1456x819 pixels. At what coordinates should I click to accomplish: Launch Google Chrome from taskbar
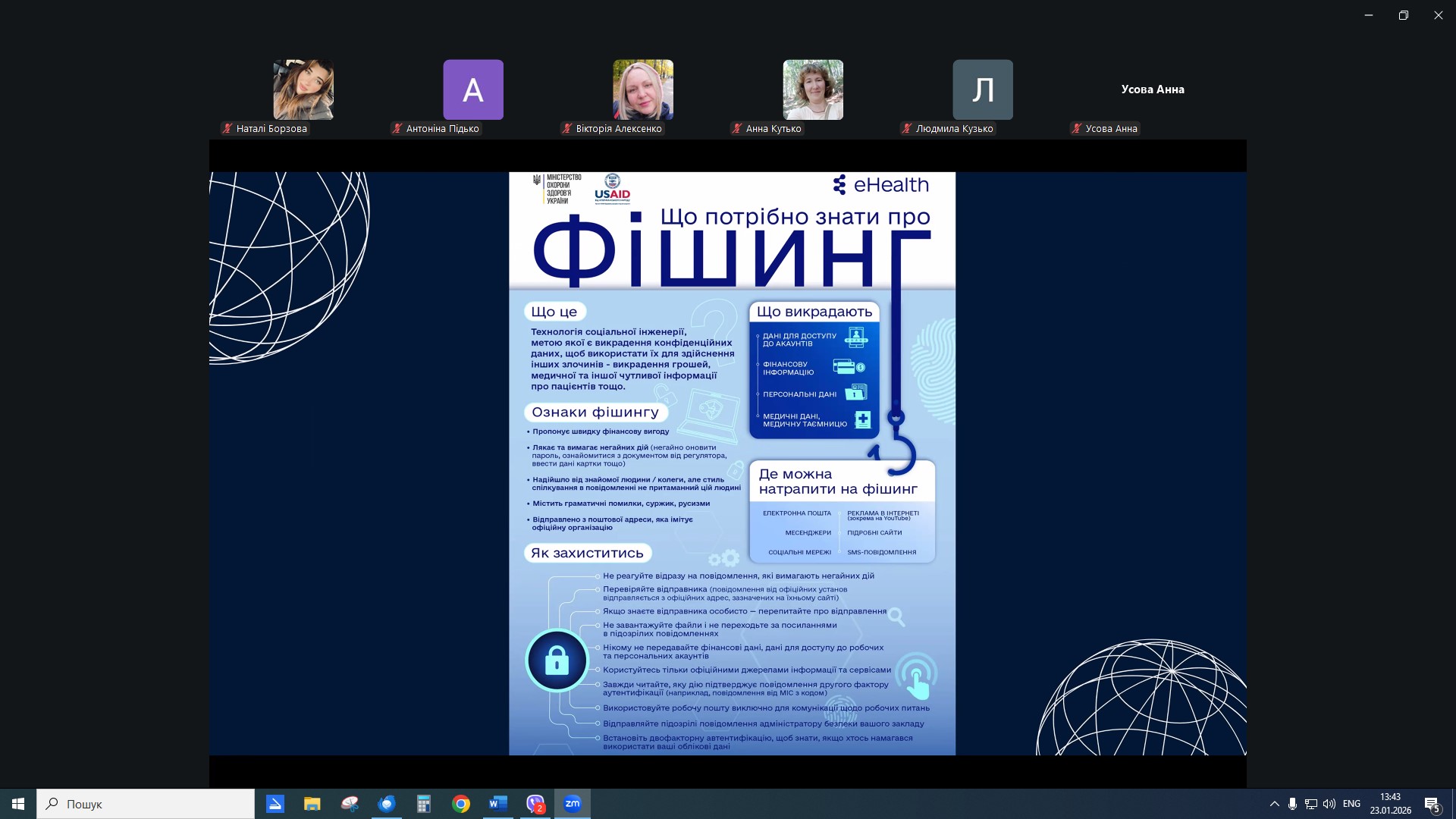coord(461,804)
